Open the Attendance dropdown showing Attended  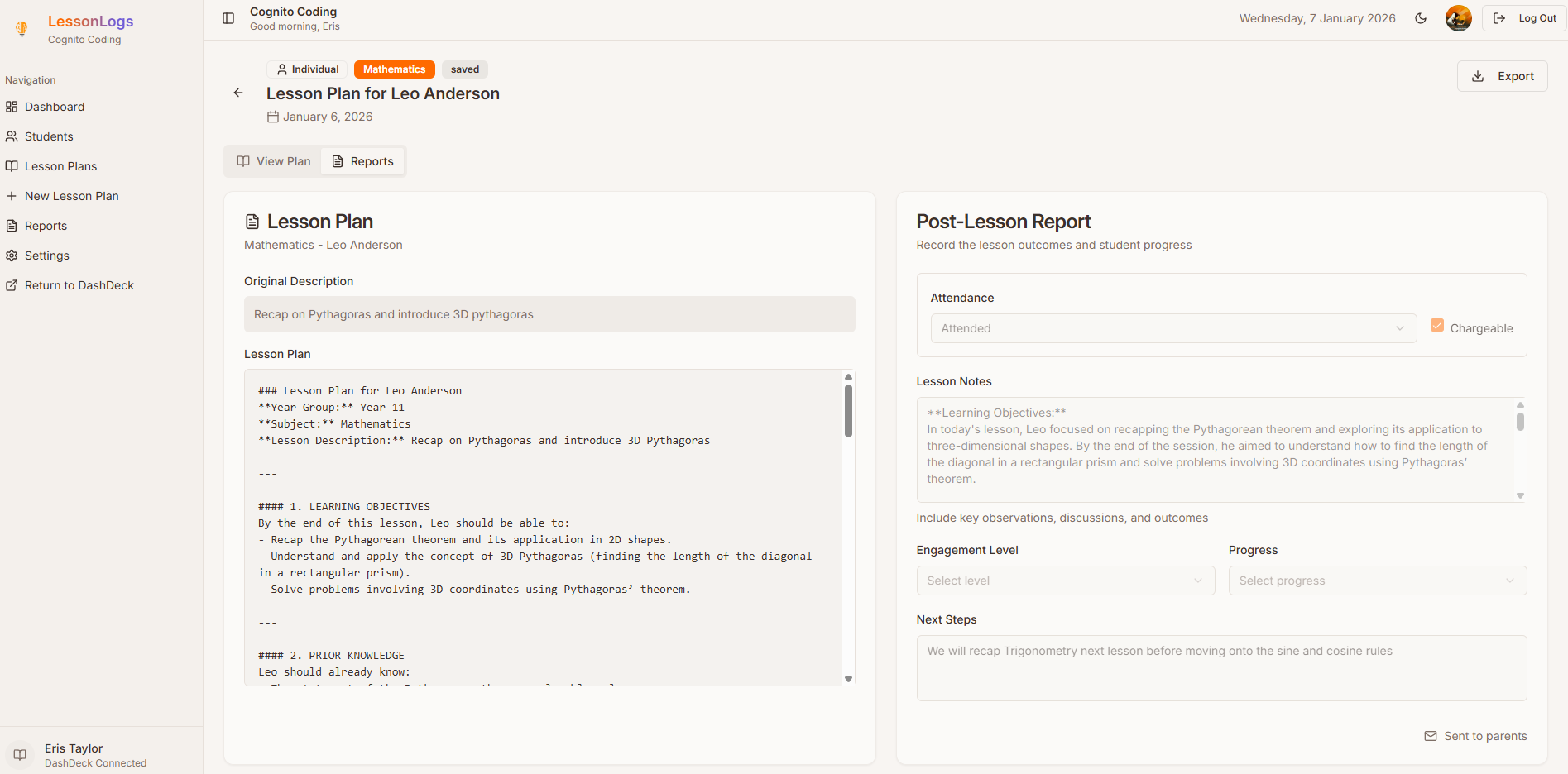pos(1172,328)
